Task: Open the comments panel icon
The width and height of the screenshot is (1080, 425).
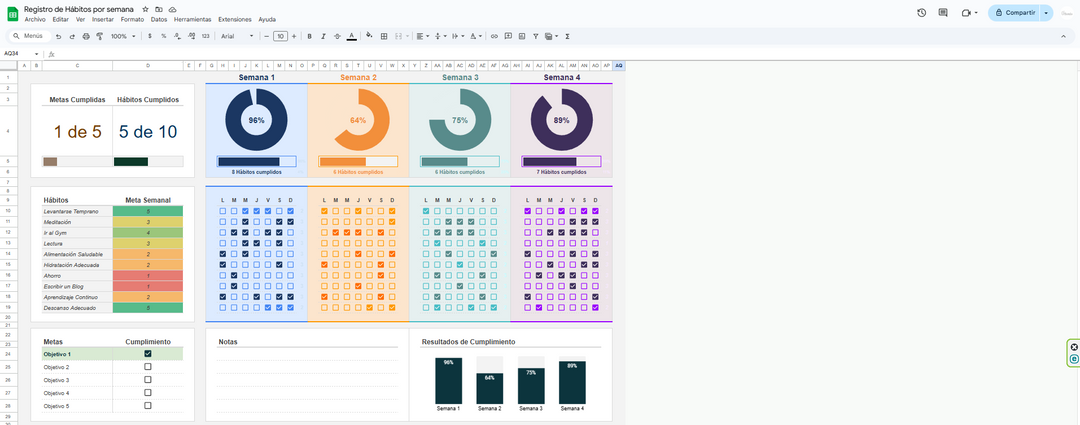Action: coord(943,13)
